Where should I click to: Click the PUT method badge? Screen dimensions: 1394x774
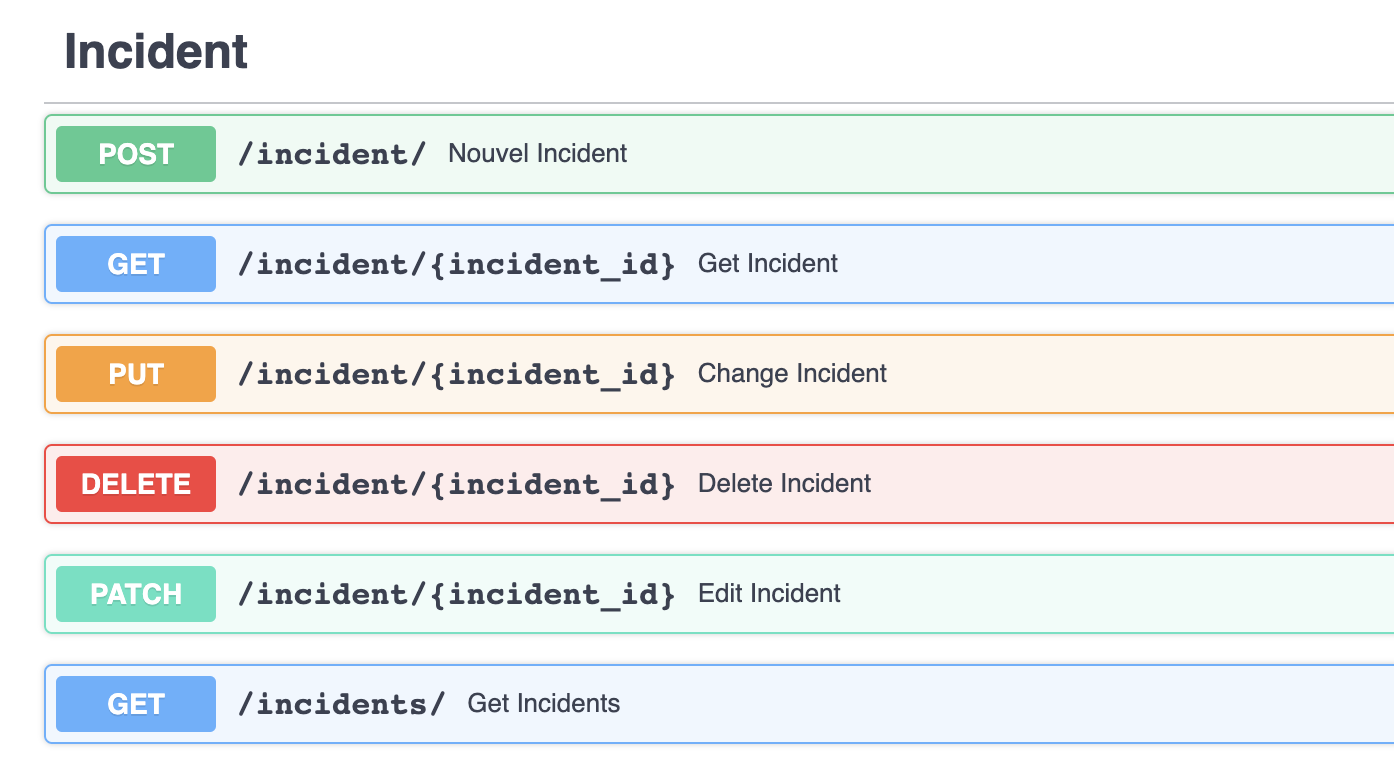pos(135,373)
